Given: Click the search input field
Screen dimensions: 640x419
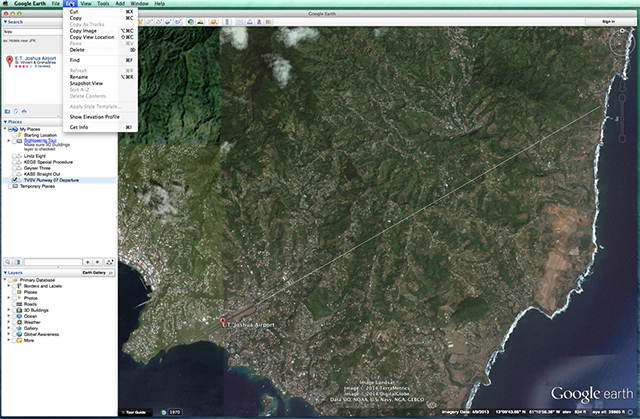Looking at the screenshot, I should tap(33, 31).
